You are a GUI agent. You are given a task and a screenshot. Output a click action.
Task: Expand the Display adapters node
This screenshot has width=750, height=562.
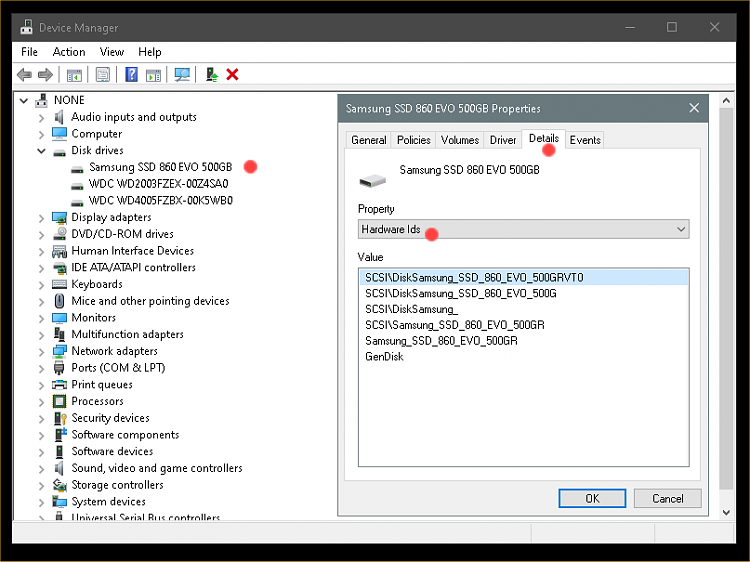(42, 218)
